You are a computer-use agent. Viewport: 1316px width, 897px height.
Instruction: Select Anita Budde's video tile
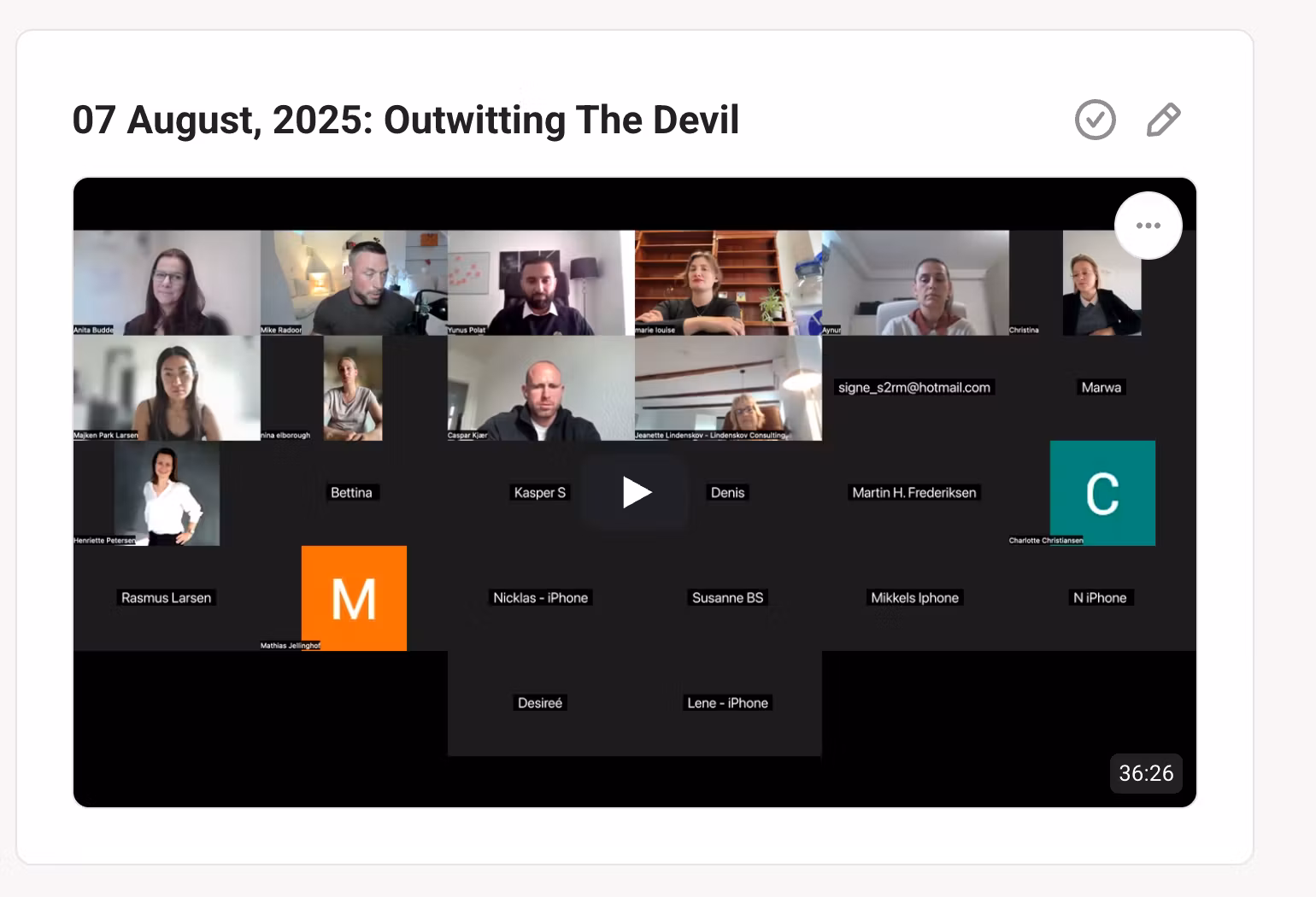tap(167, 283)
